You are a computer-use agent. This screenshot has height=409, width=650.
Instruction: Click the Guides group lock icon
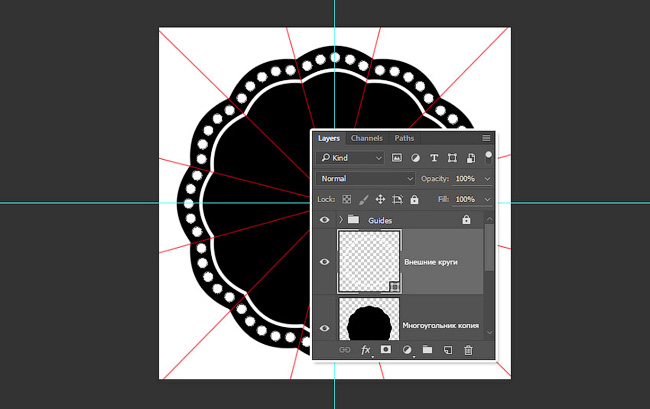466,220
